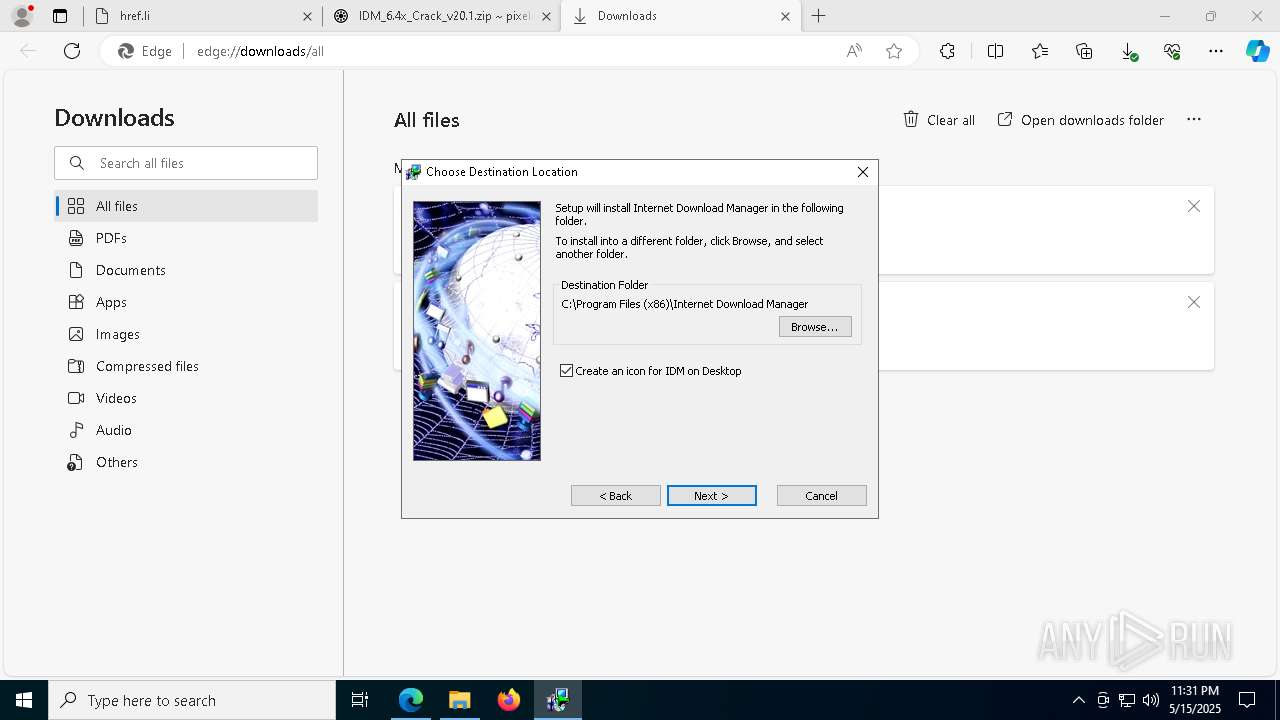
Task: Filter downloads by Others
Action: pos(186,462)
